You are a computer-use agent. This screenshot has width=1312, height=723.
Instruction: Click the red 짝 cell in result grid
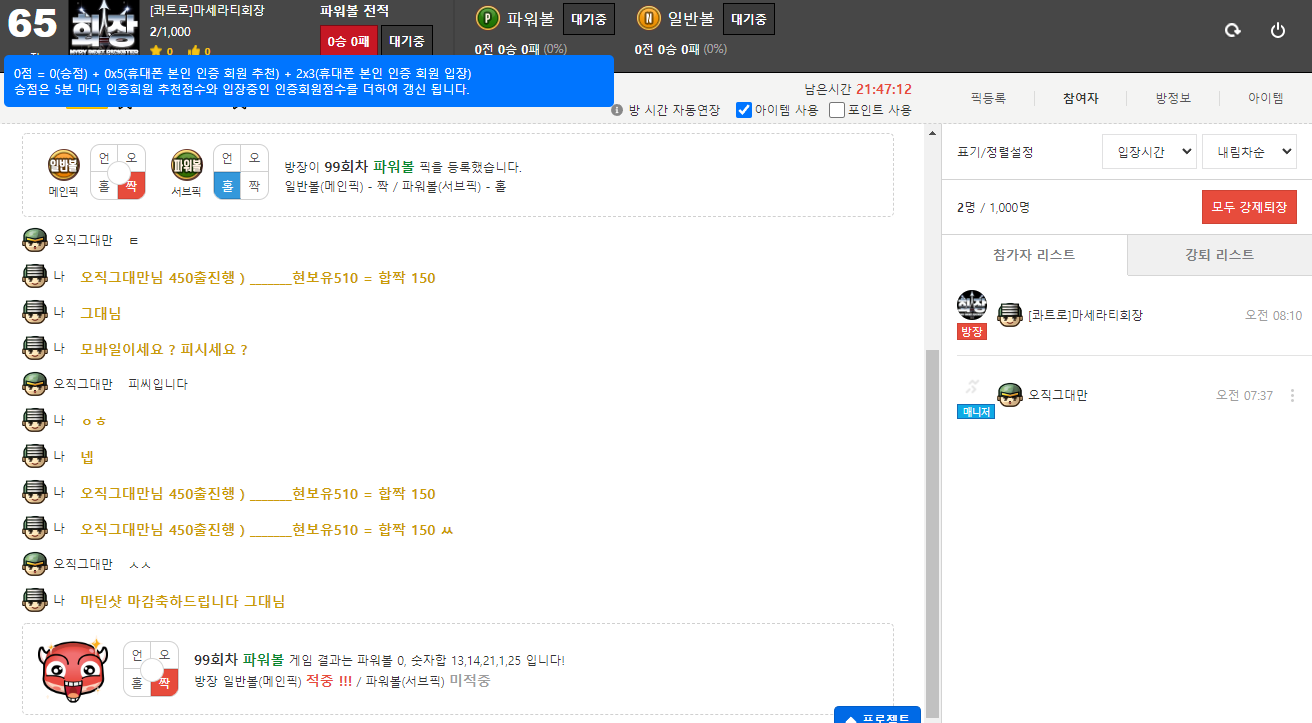point(165,683)
